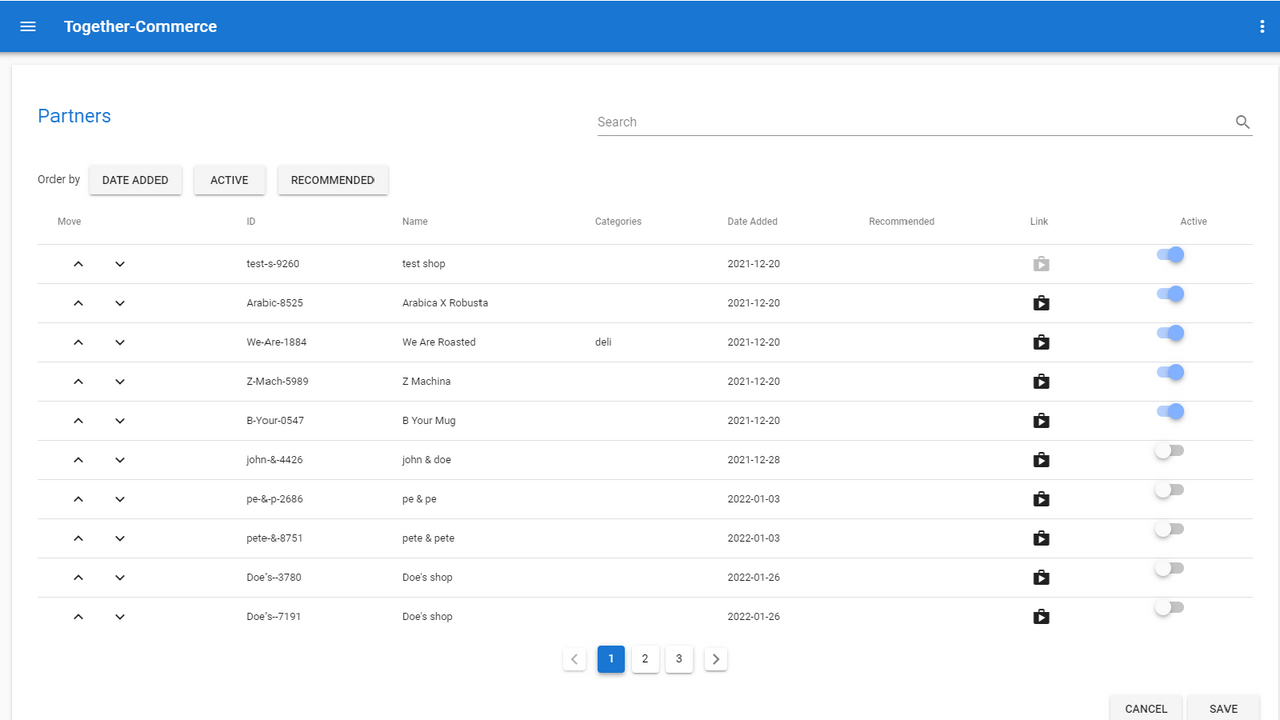Go to previous page arrow

[574, 659]
